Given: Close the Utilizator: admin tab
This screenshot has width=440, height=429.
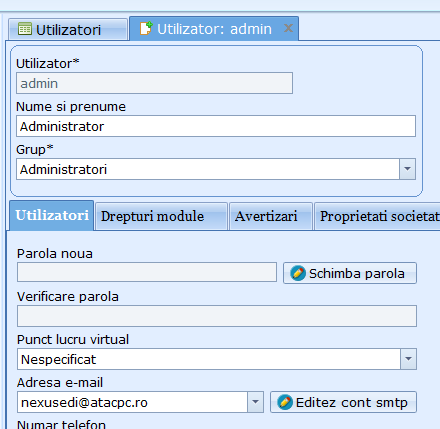Looking at the screenshot, I should click(x=288, y=28).
